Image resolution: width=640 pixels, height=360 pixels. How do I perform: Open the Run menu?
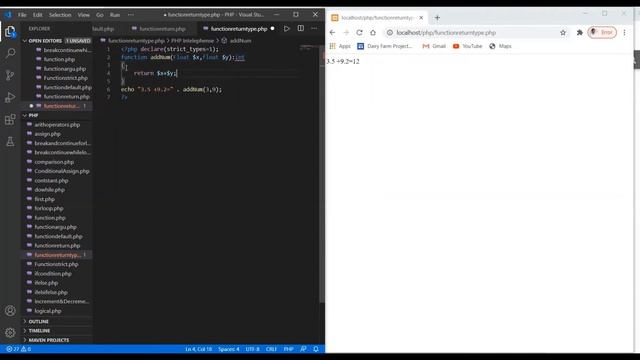pyautogui.click(x=115, y=15)
